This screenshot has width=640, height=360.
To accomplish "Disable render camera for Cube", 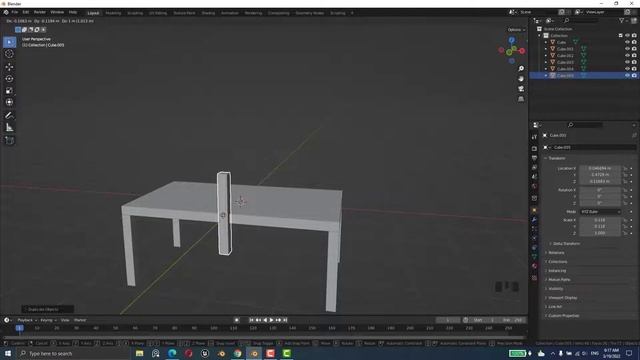I will click(634, 42).
